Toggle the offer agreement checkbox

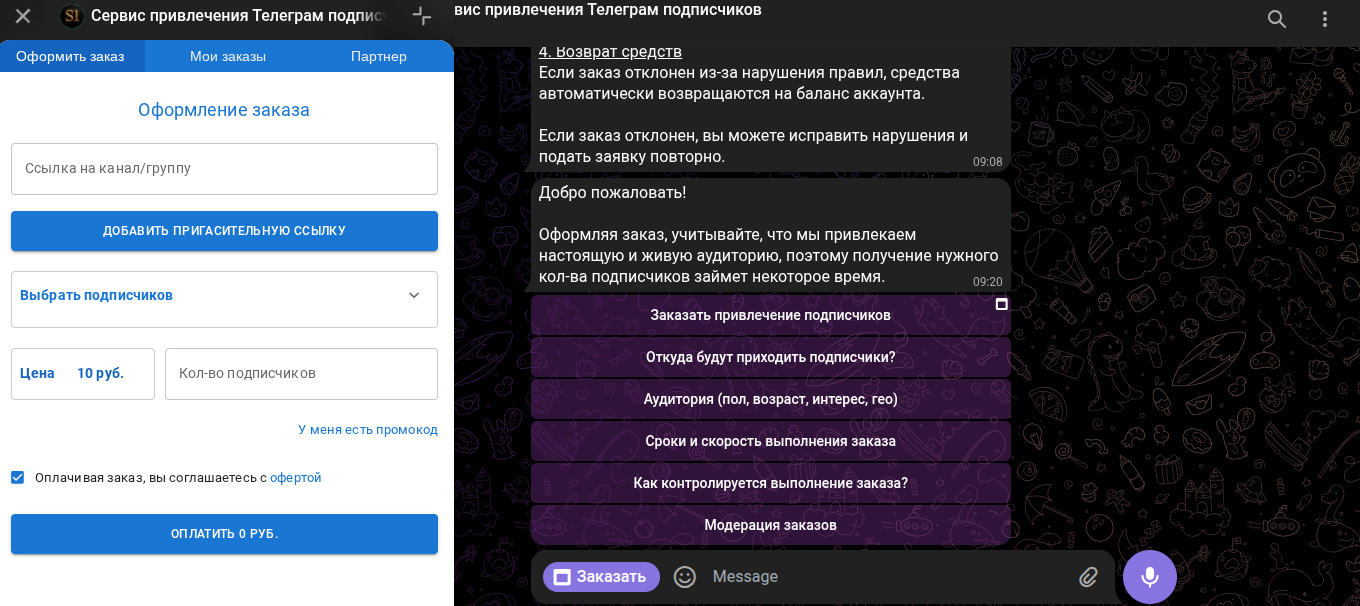click(x=17, y=477)
